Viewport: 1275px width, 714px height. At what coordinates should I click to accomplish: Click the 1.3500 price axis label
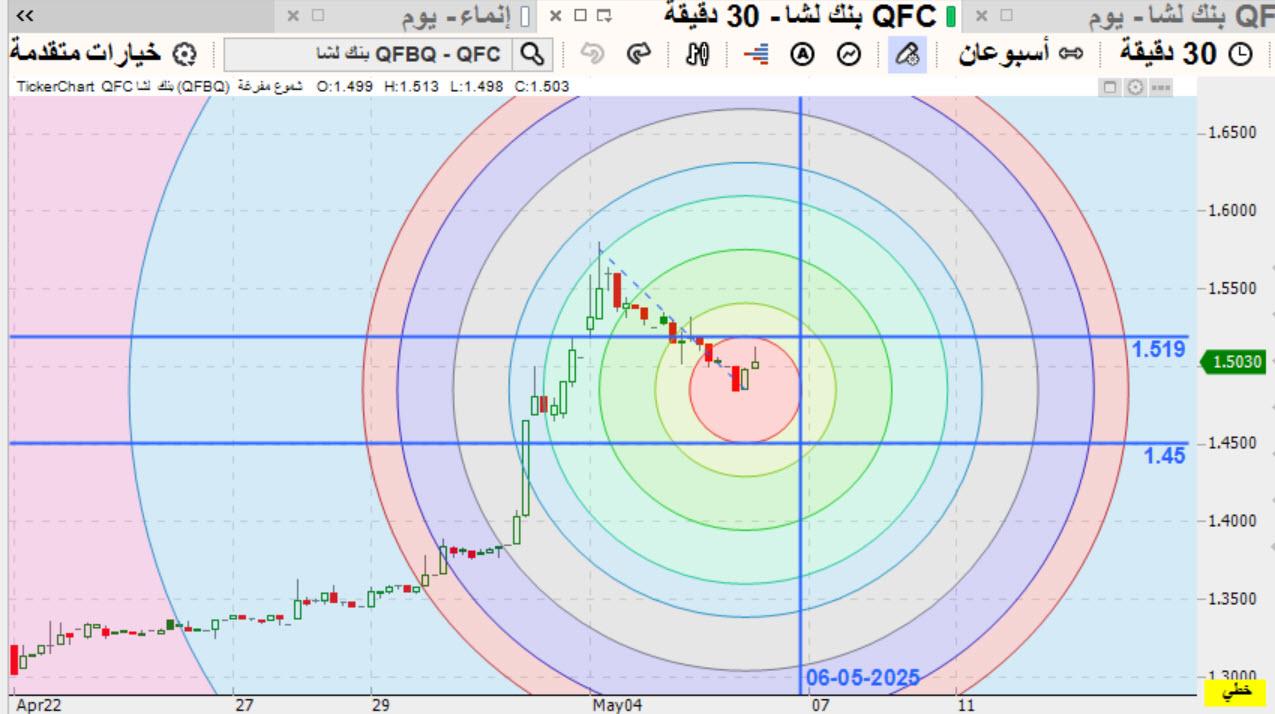pos(1232,598)
